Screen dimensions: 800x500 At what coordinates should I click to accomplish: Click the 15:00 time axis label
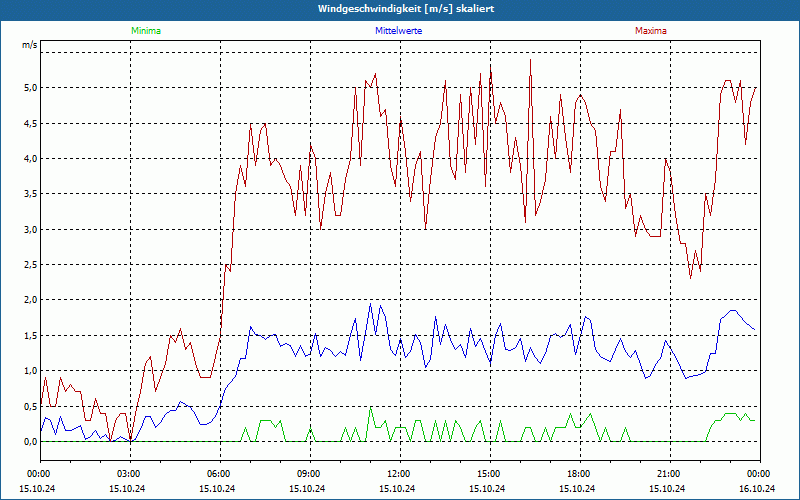(488, 473)
